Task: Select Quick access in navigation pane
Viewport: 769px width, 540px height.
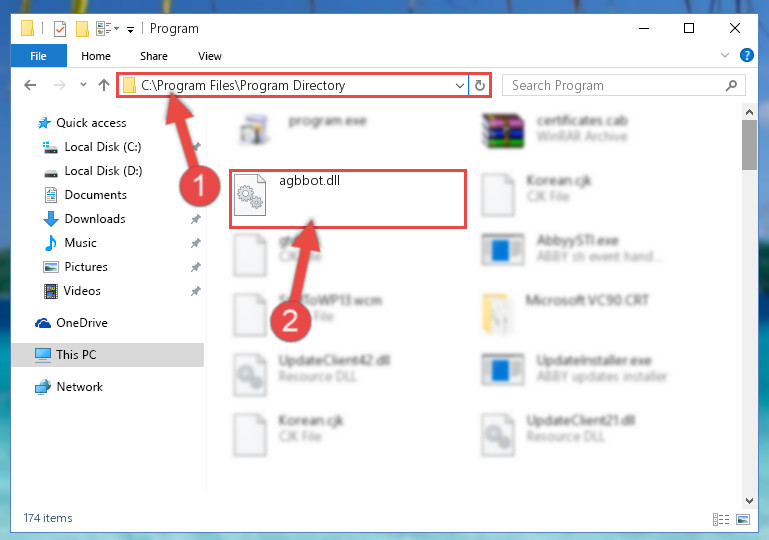Action: pyautogui.click(x=91, y=123)
